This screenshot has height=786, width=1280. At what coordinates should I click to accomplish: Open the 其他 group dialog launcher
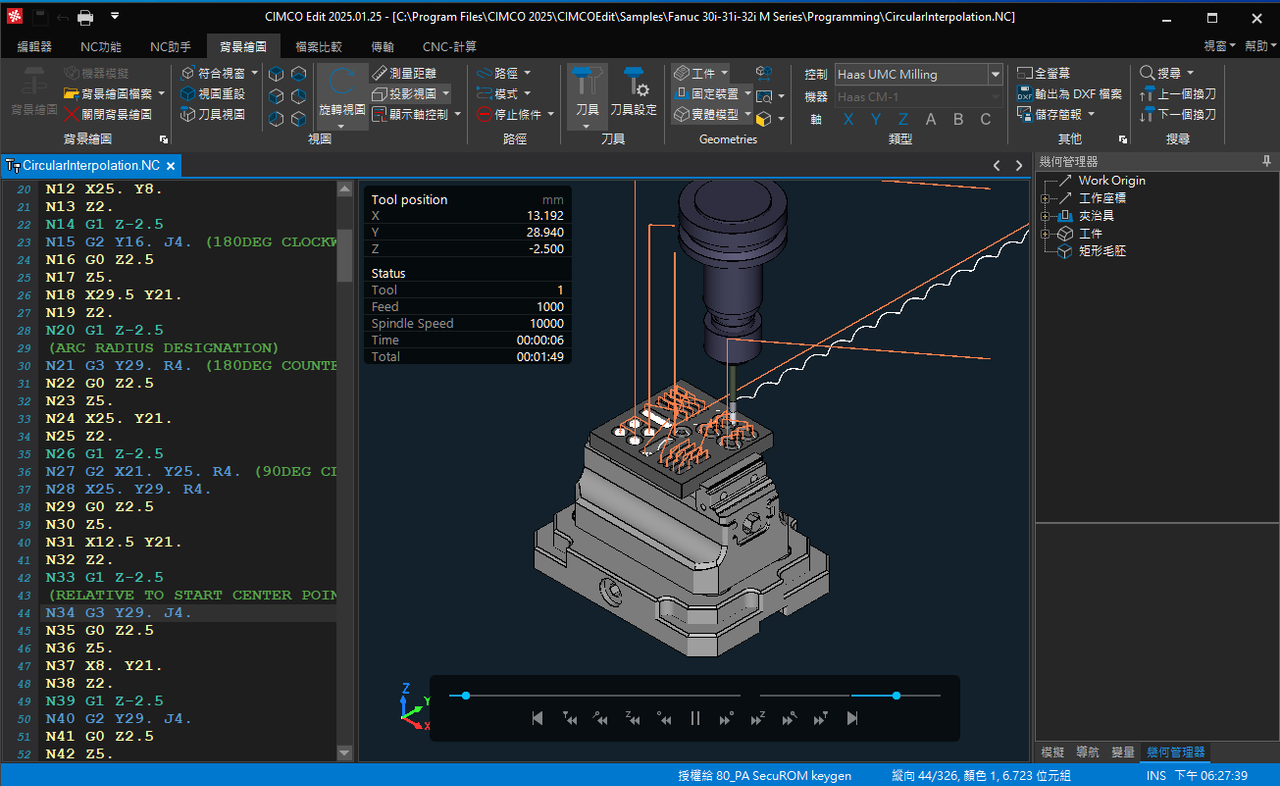pos(1123,140)
